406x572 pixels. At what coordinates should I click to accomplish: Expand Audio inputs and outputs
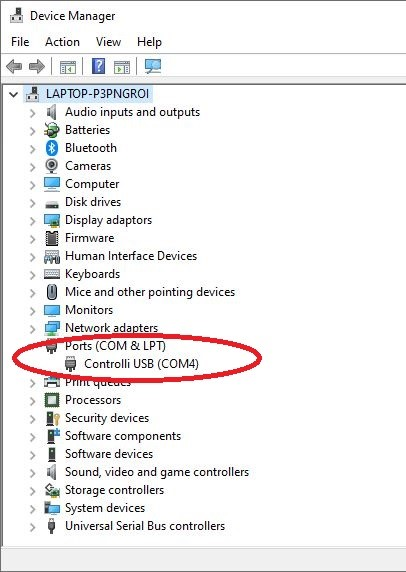tap(32, 113)
